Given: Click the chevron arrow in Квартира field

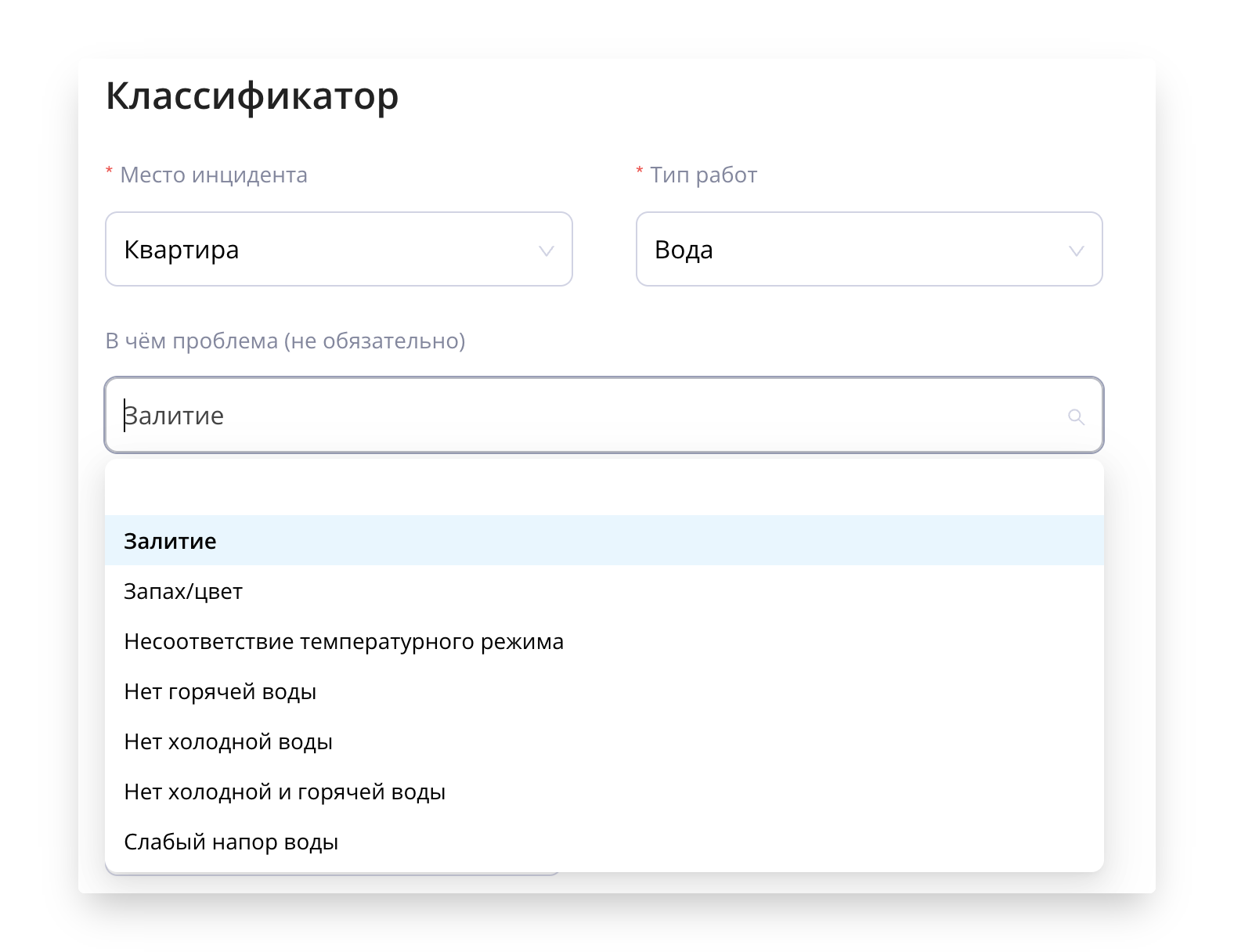Looking at the screenshot, I should 547,251.
